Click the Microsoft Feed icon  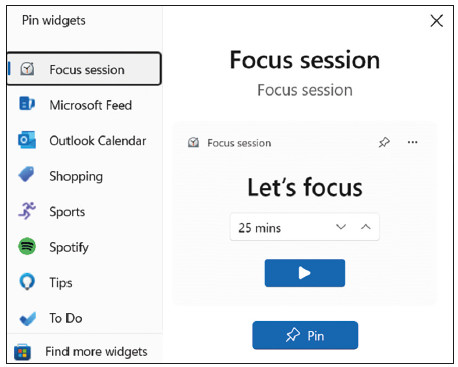[27, 104]
